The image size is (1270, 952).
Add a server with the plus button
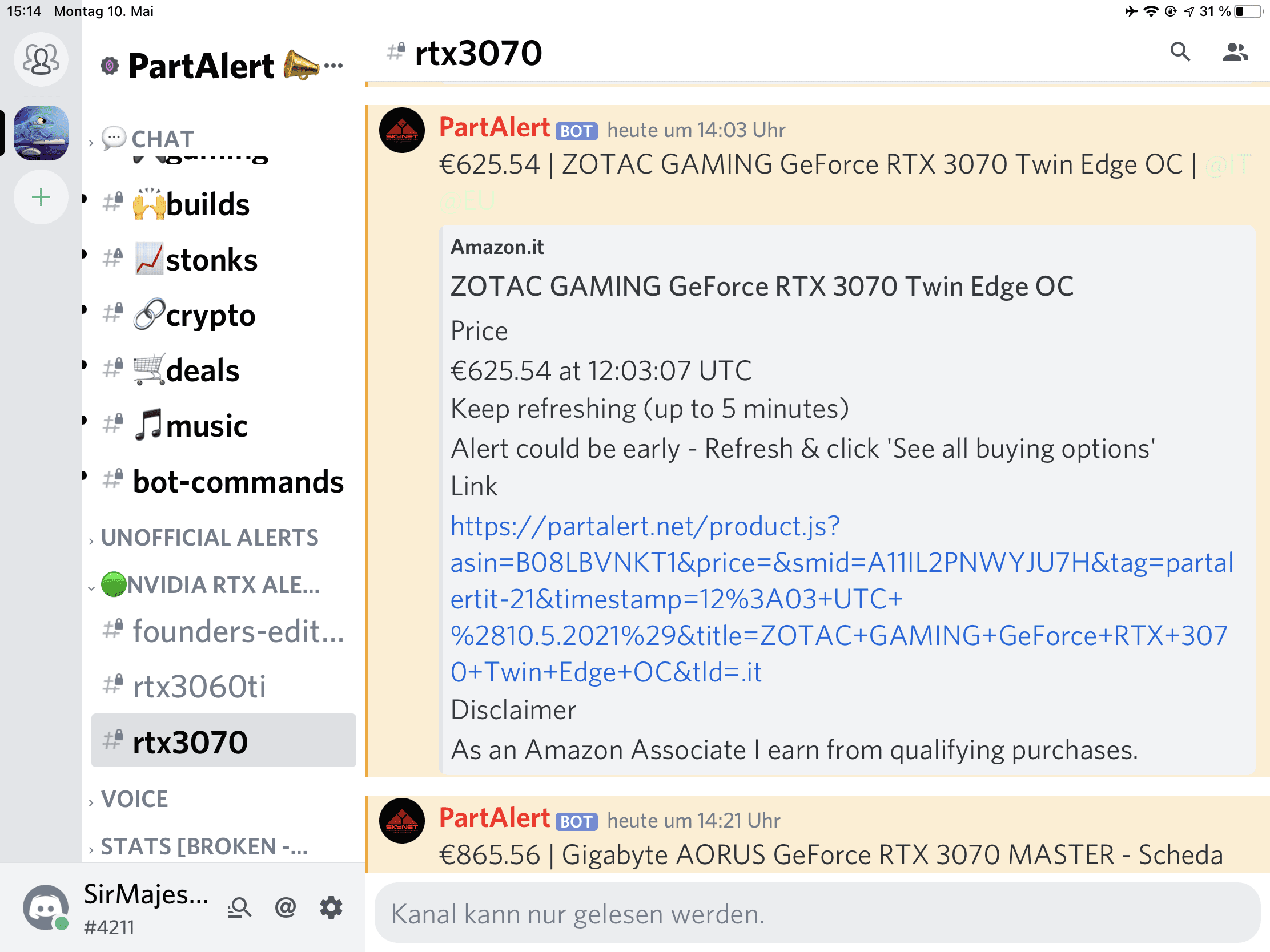[x=41, y=197]
